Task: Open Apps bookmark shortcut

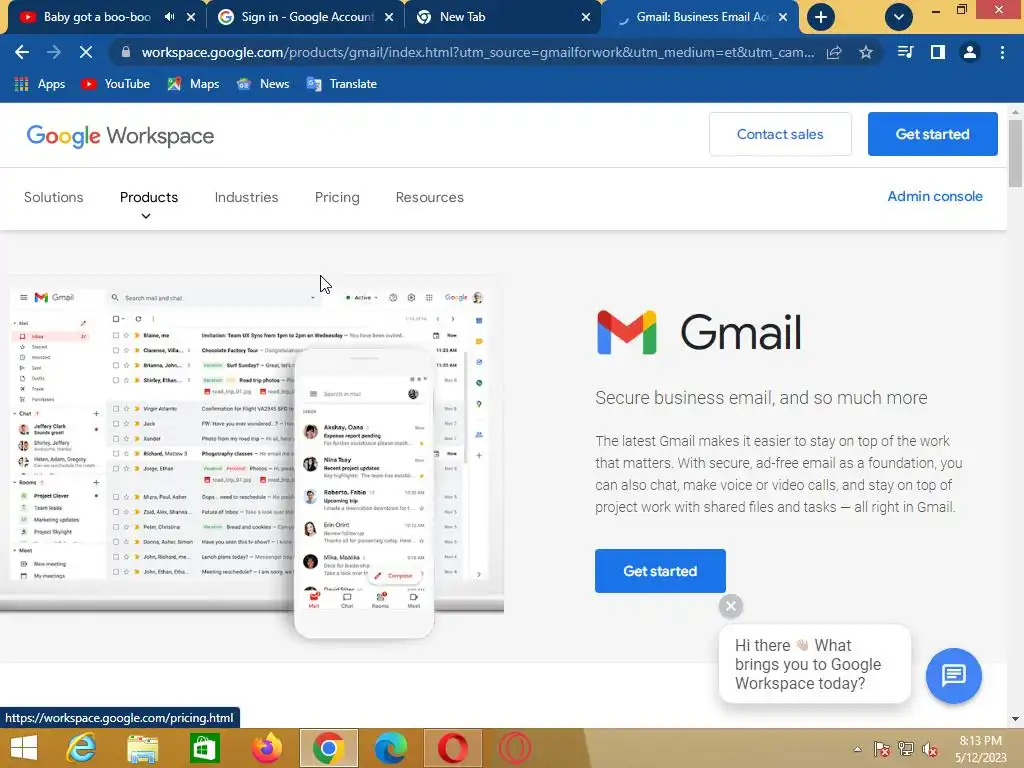Action: (x=40, y=84)
